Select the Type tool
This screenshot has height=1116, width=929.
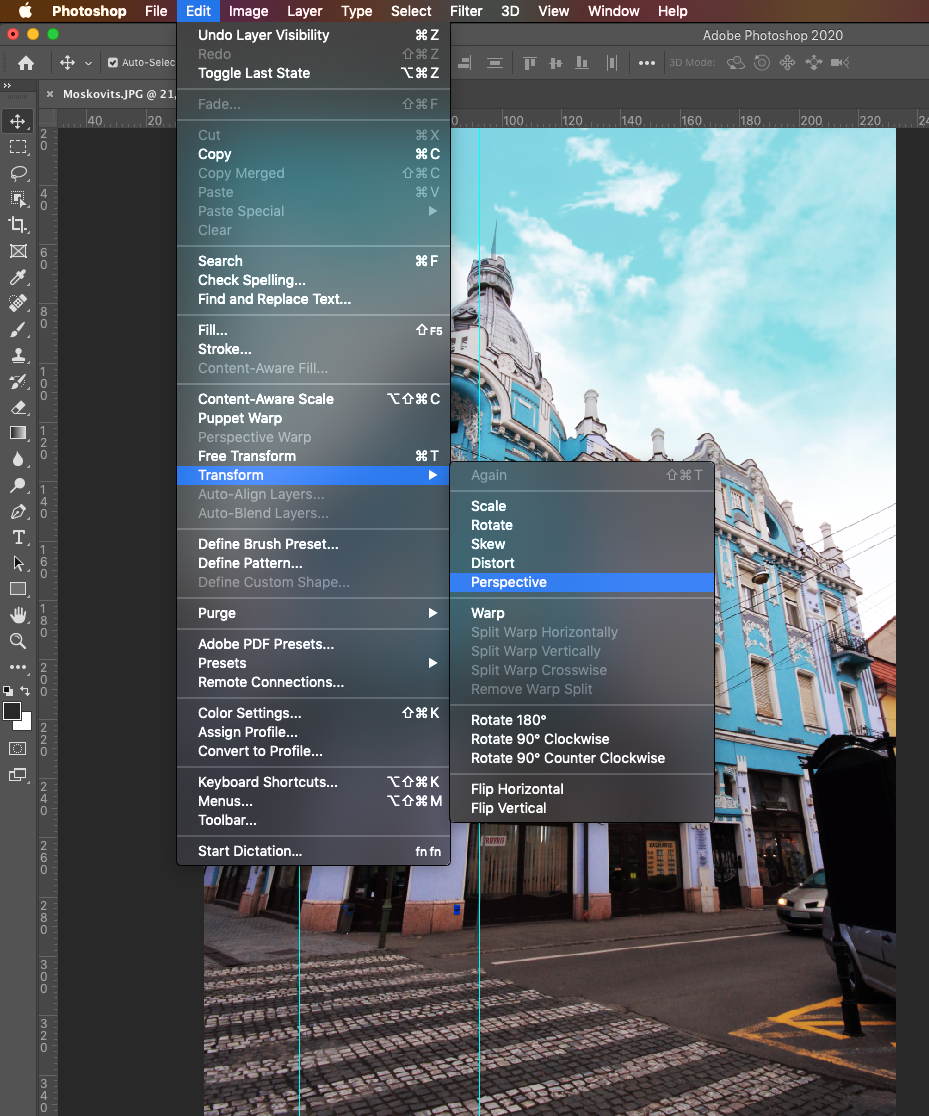tap(18, 537)
